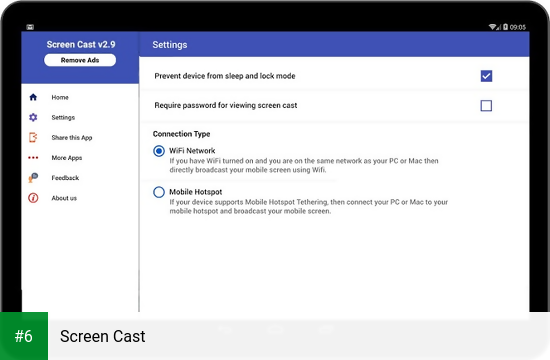The image size is (550, 360).
Task: Click the Screen Cast v2.9 title
Action: (x=81, y=45)
